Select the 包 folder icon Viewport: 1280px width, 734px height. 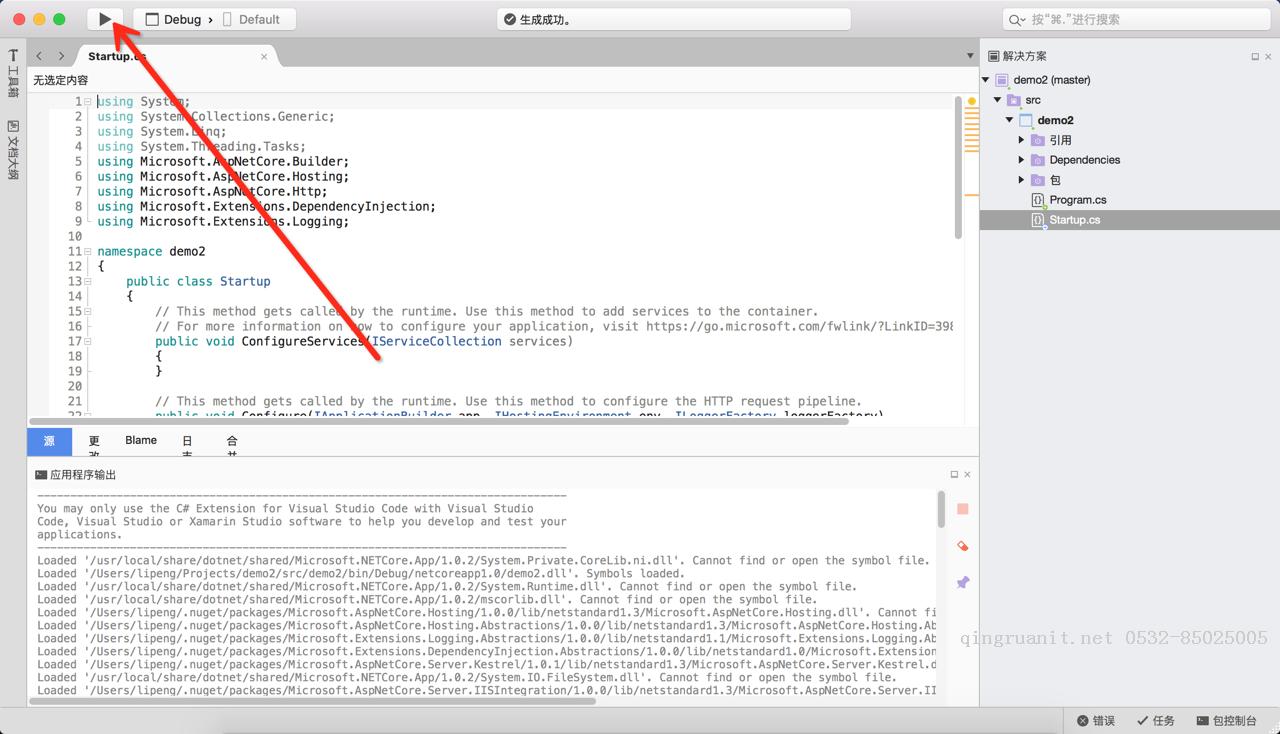[1037, 180]
